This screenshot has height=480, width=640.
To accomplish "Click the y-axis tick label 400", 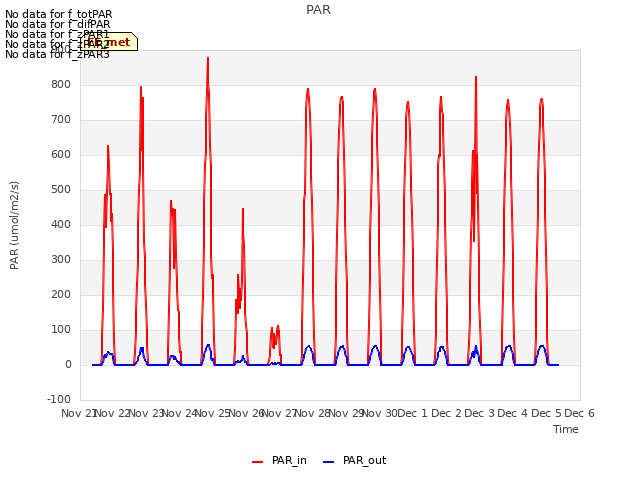I will (61, 224).
